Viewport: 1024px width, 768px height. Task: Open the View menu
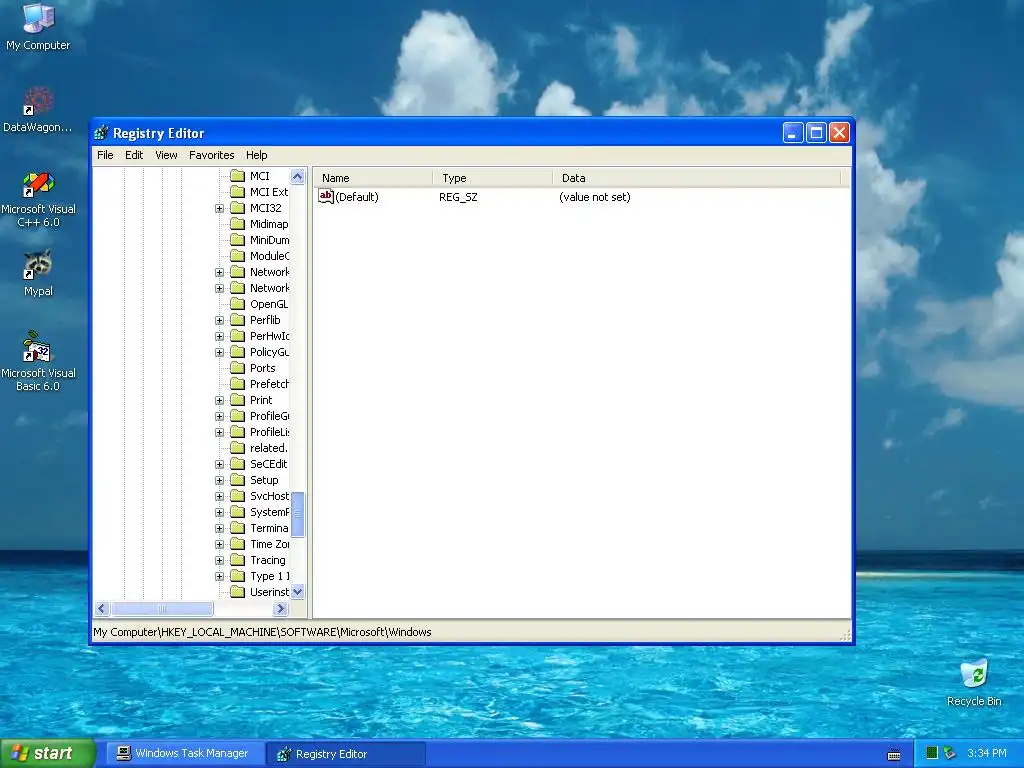pos(166,155)
